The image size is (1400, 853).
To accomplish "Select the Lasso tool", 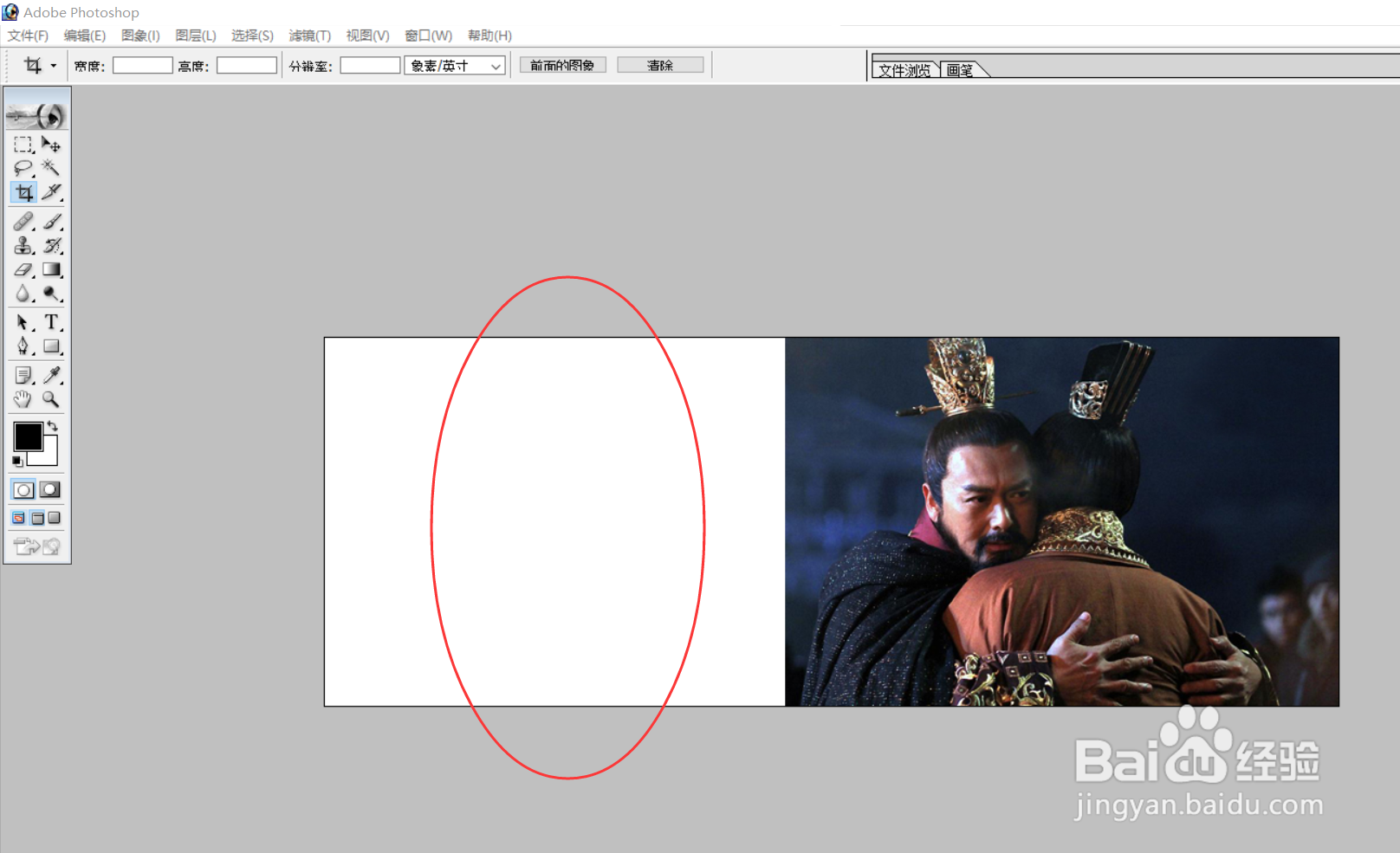I will [x=23, y=168].
